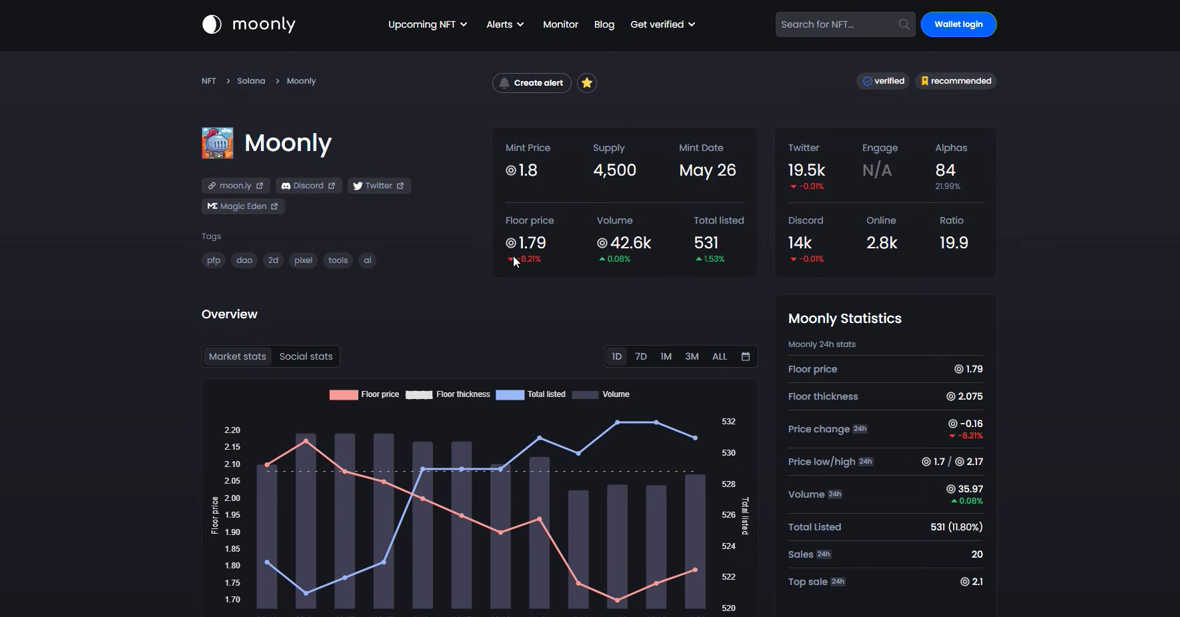This screenshot has width=1180, height=617.
Task: Select the pfp tag
Action: [x=214, y=260]
